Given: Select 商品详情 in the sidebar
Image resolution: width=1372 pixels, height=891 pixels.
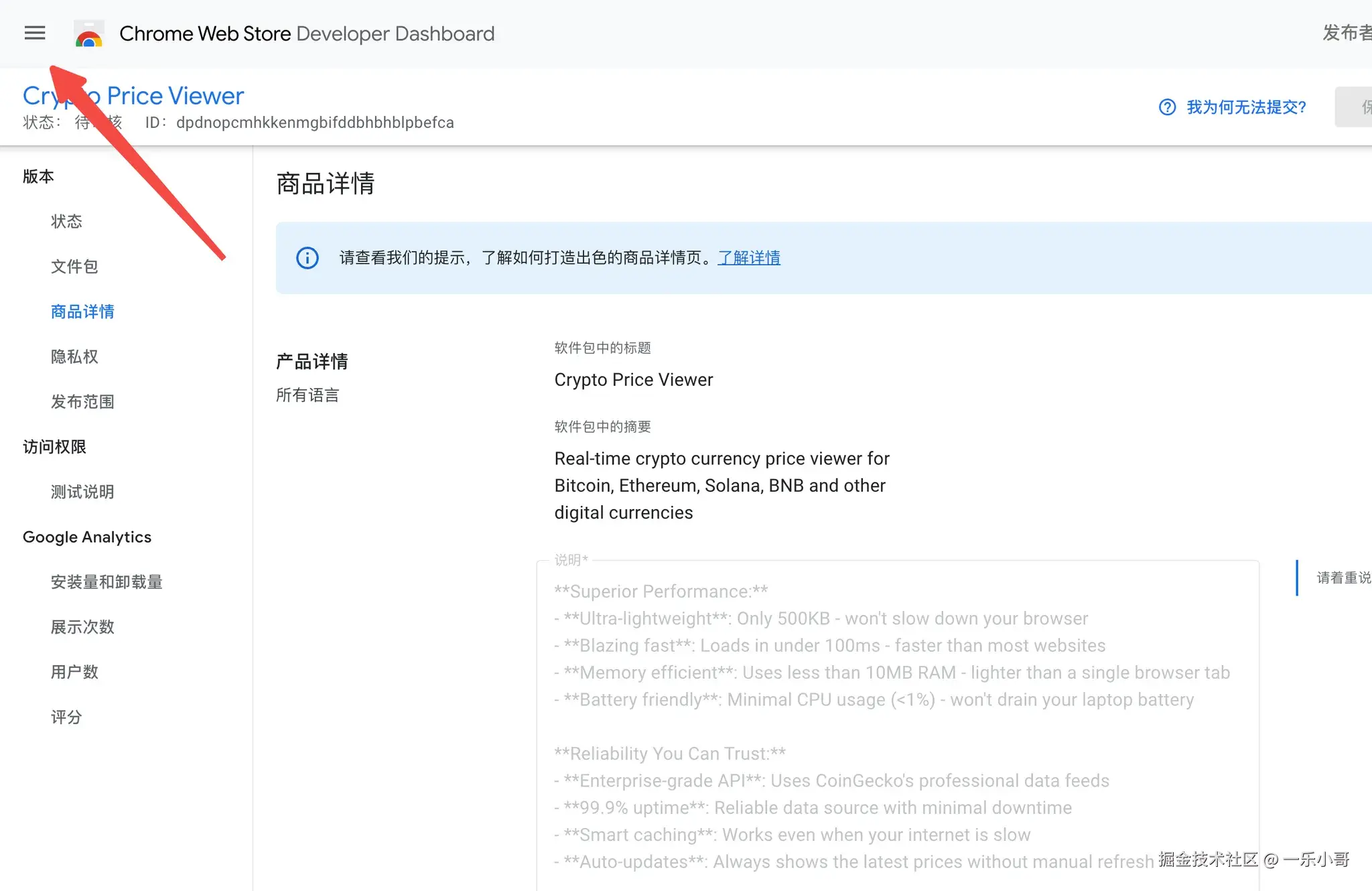Looking at the screenshot, I should pos(82,312).
